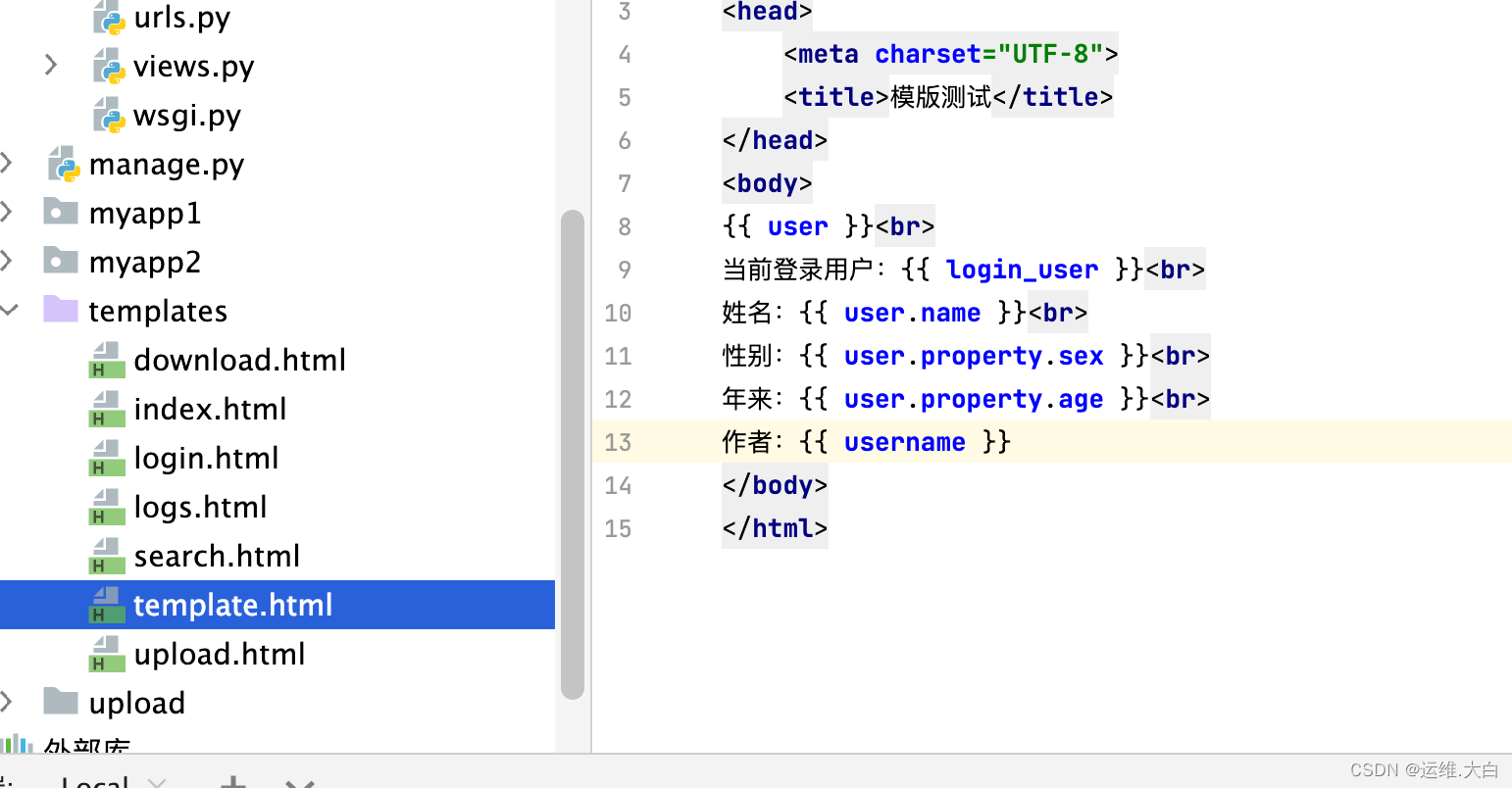Click gutter line number 8
Screen dimensions: 1512x788
(x=625, y=226)
